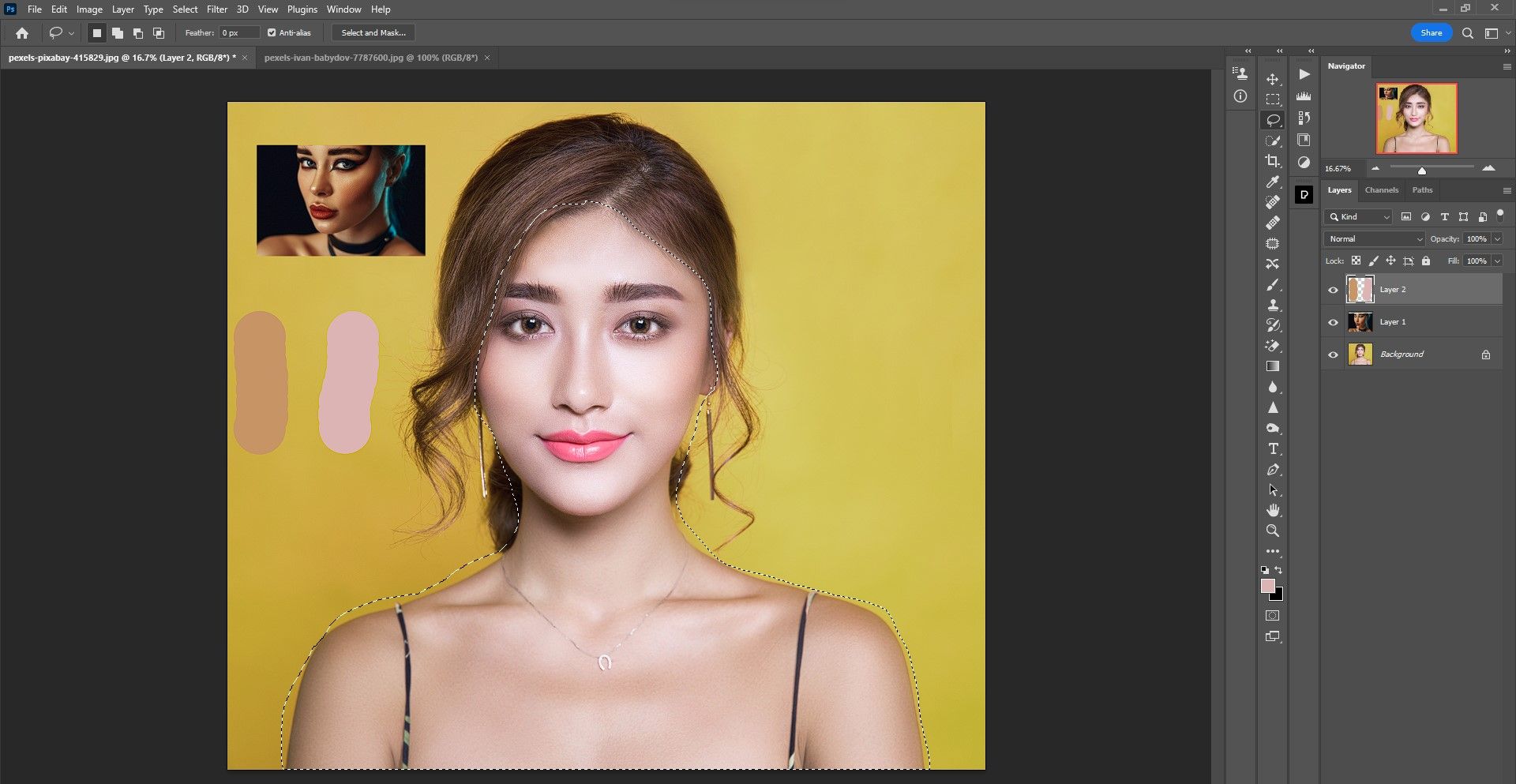Select the Healing Brush tool
Viewport: 1516px width, 784px height.
point(1272,223)
